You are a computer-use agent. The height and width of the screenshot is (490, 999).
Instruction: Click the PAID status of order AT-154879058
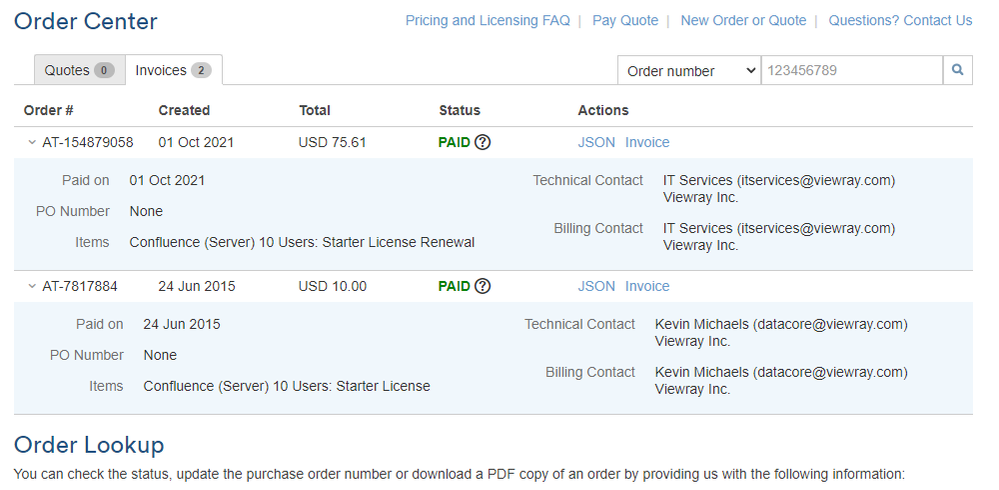[454, 142]
